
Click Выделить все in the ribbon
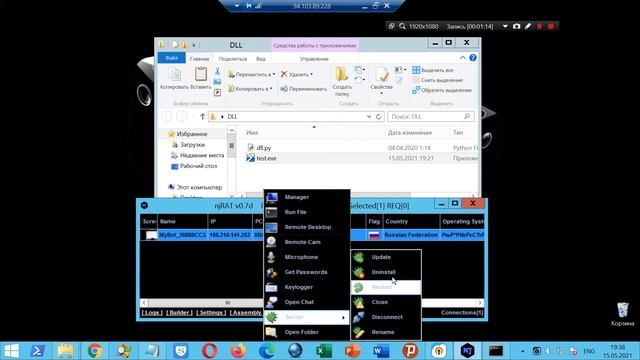433,70
